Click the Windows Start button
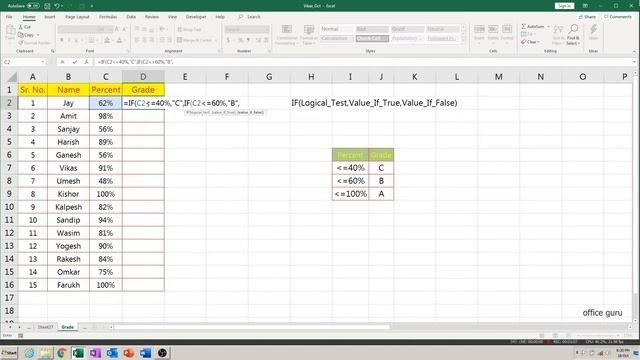 tap(9, 352)
